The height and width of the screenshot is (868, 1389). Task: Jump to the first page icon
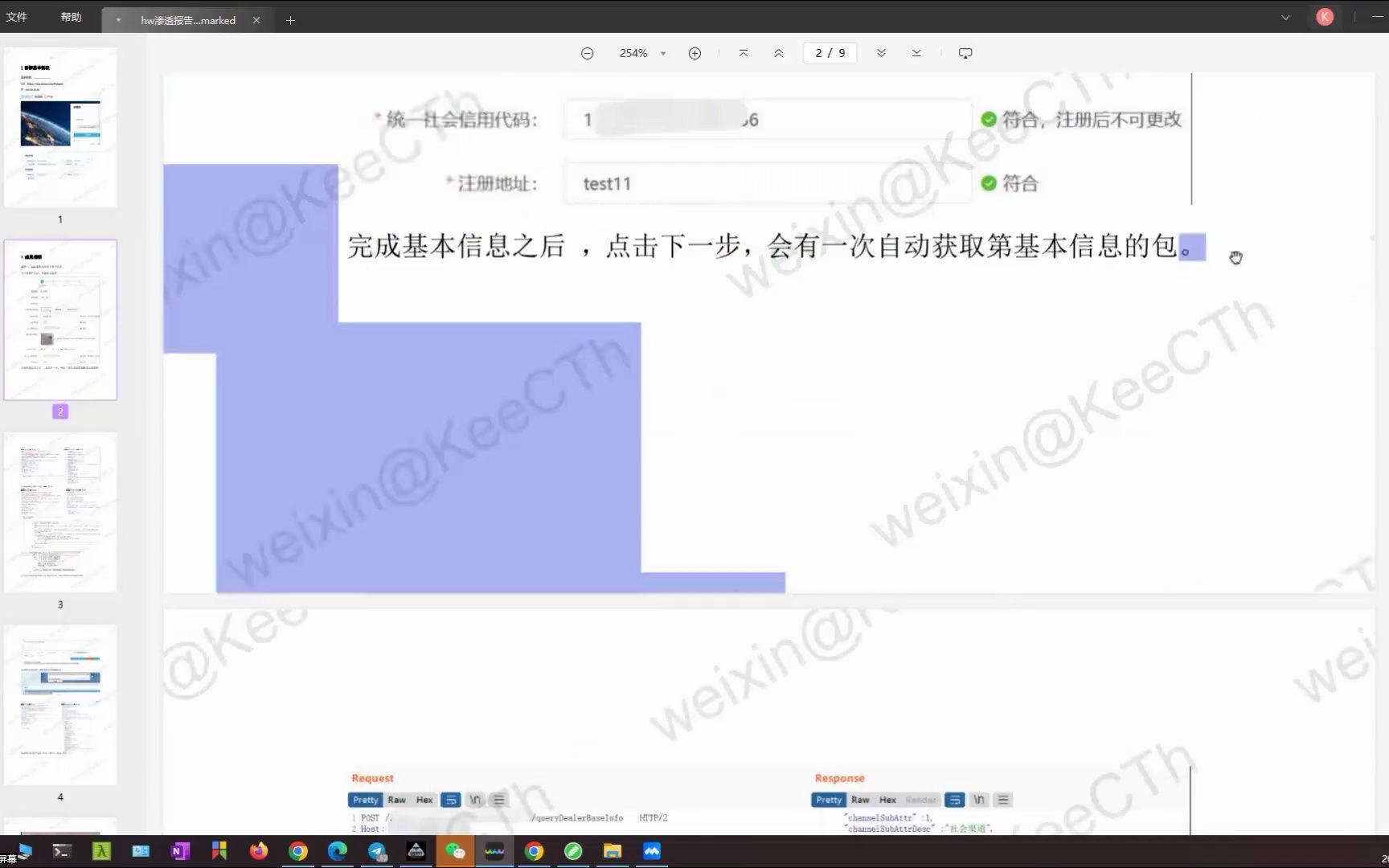pos(743,53)
